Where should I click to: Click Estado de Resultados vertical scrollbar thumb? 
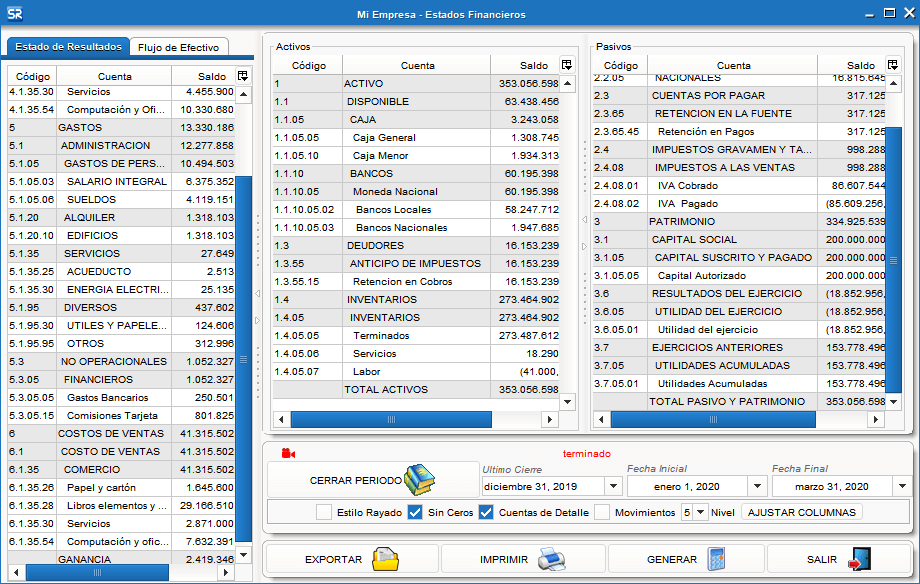pyautogui.click(x=243, y=359)
